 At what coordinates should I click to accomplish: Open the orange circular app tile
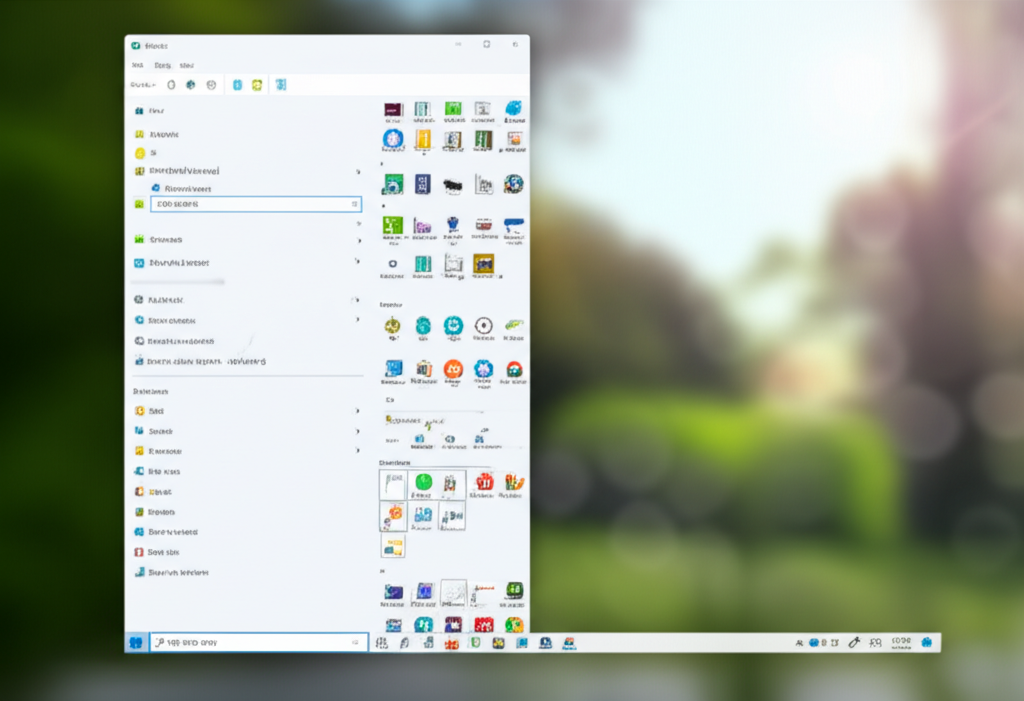pos(453,369)
